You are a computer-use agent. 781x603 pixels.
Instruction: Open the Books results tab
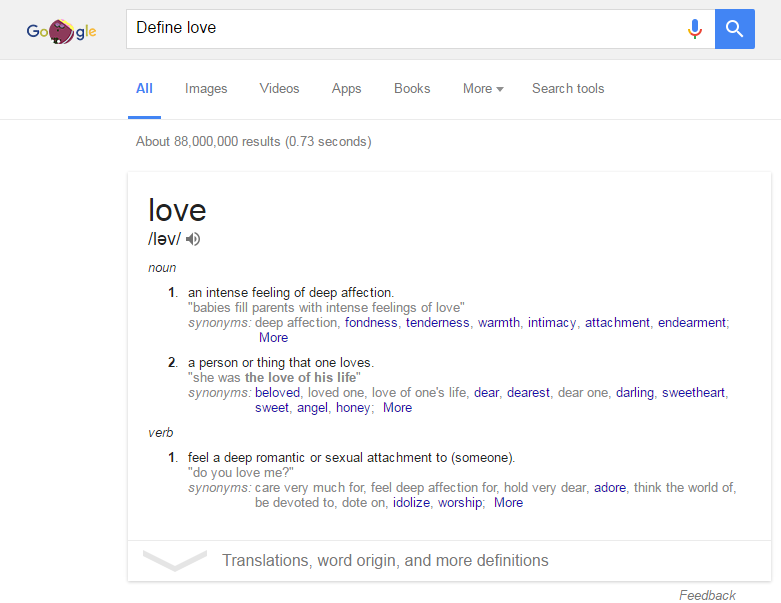point(412,88)
